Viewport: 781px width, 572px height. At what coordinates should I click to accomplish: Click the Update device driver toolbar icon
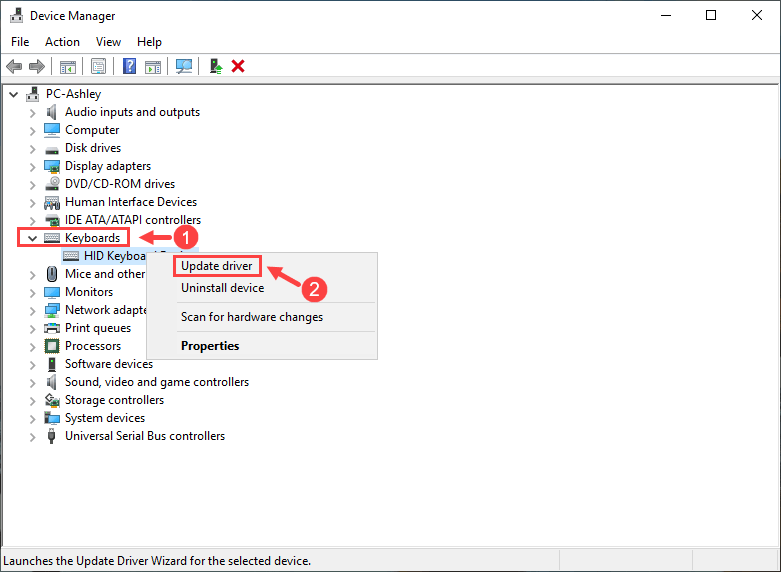[x=216, y=66]
